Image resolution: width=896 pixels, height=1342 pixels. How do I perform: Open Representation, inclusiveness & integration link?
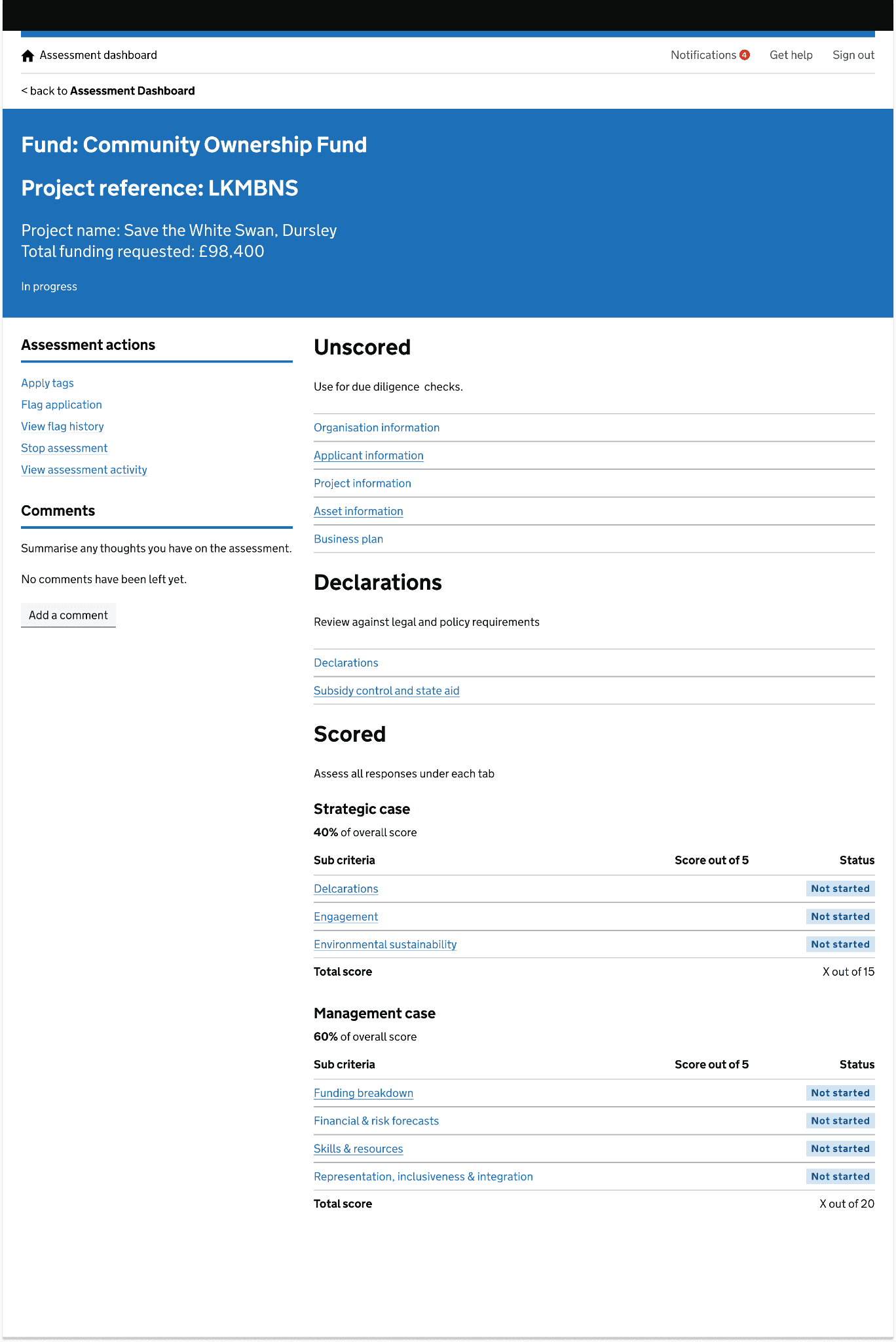pyautogui.click(x=423, y=1176)
